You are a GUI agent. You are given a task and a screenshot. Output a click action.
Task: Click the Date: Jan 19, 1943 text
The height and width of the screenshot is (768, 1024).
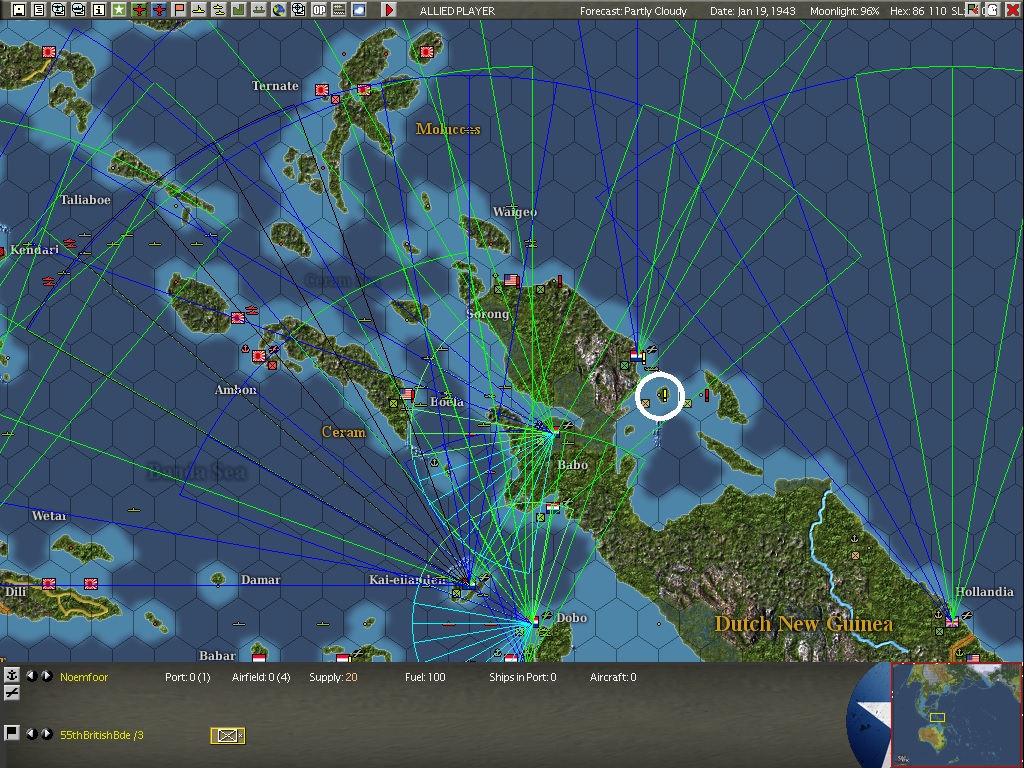click(752, 11)
